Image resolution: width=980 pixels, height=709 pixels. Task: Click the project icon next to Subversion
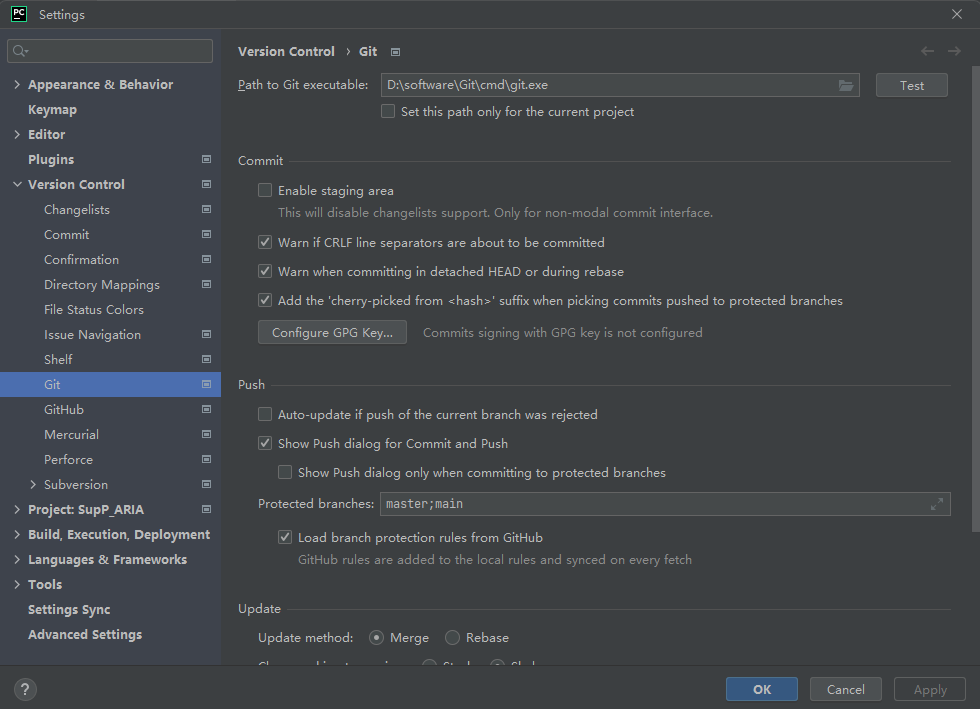206,485
